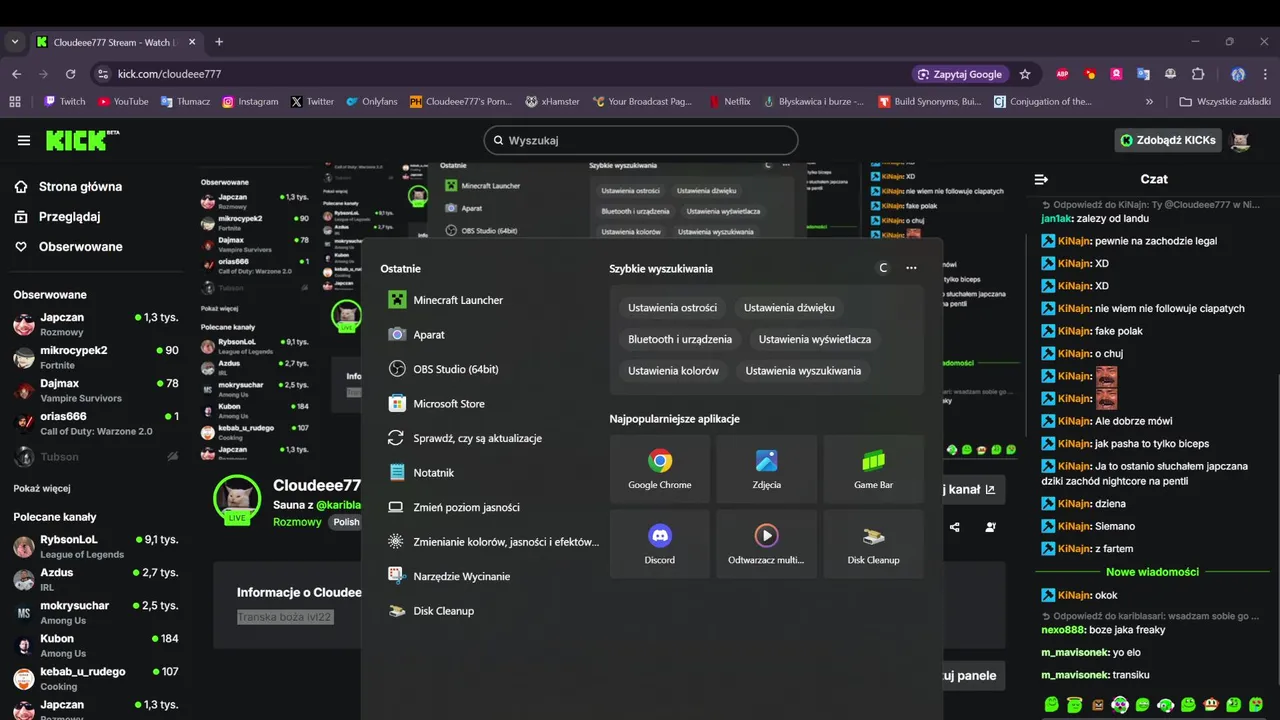Open more options in search panel
The height and width of the screenshot is (720, 1280).
pos(911,268)
